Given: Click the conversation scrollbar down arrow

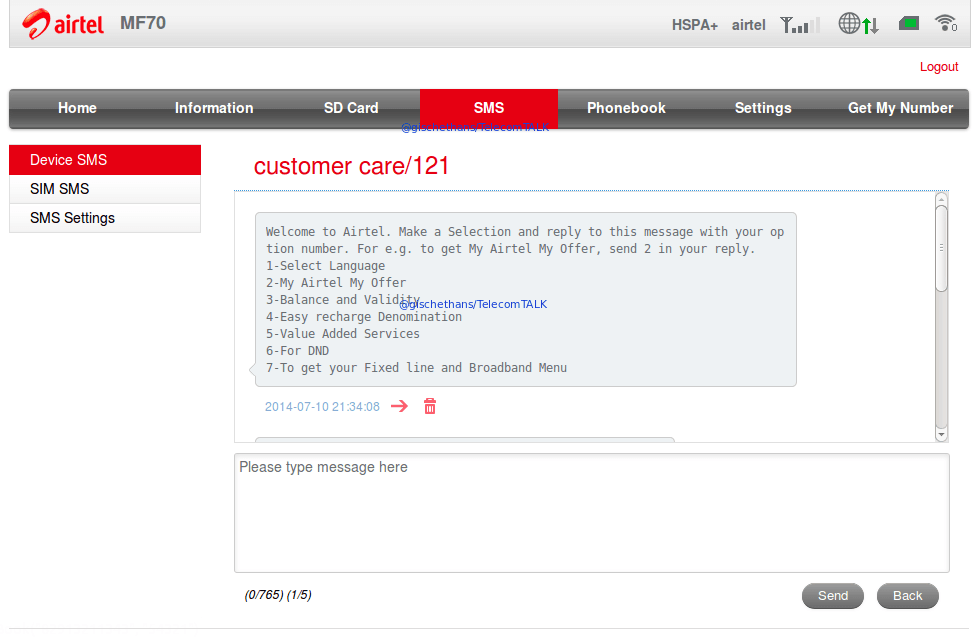Looking at the screenshot, I should (941, 434).
